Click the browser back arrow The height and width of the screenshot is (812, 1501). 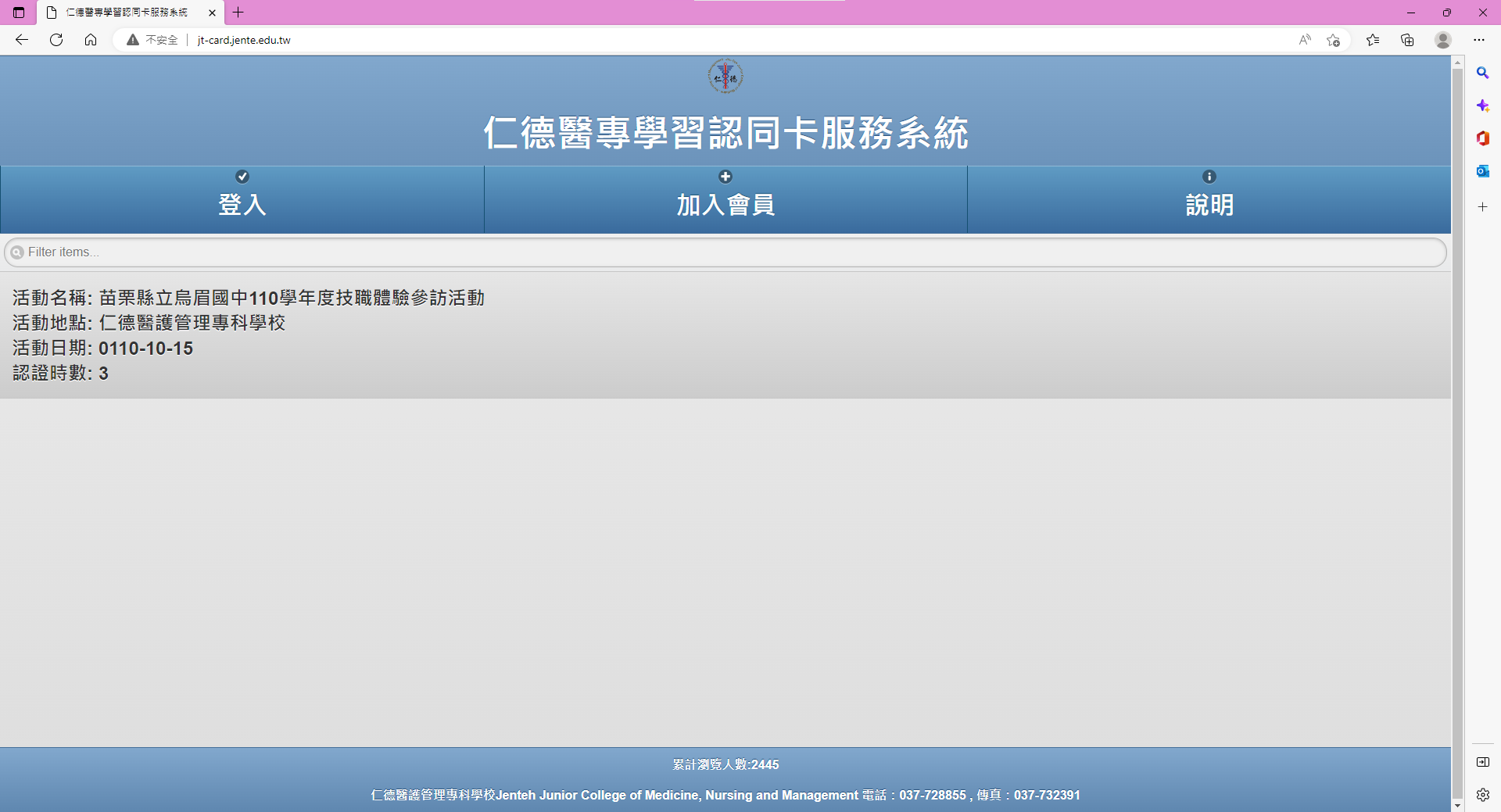22,40
